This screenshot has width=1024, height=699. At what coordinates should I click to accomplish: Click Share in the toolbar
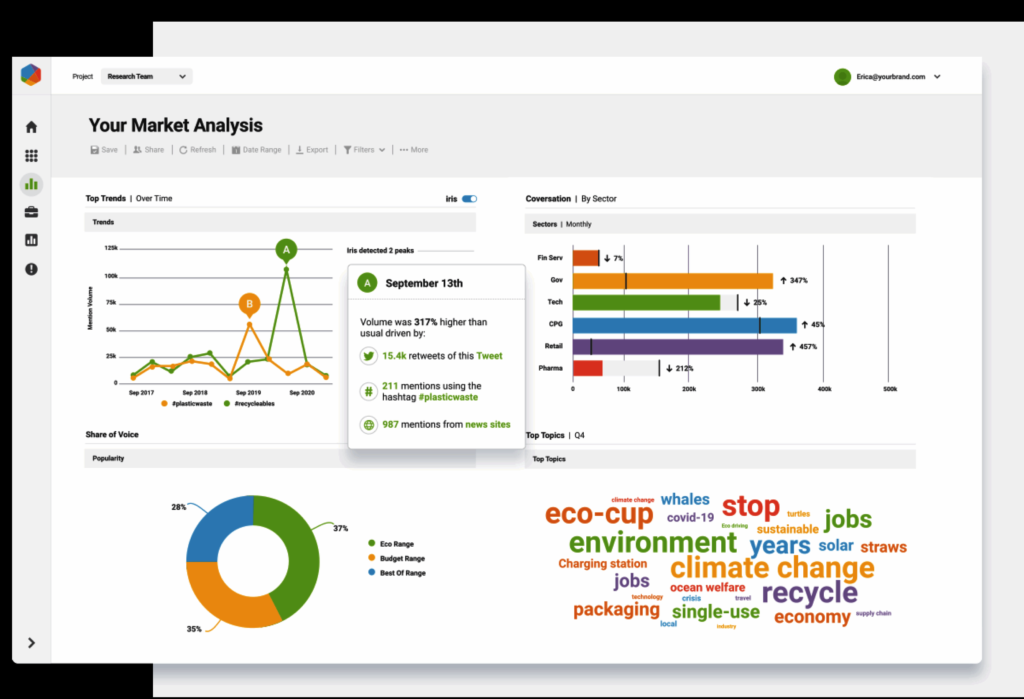click(148, 150)
